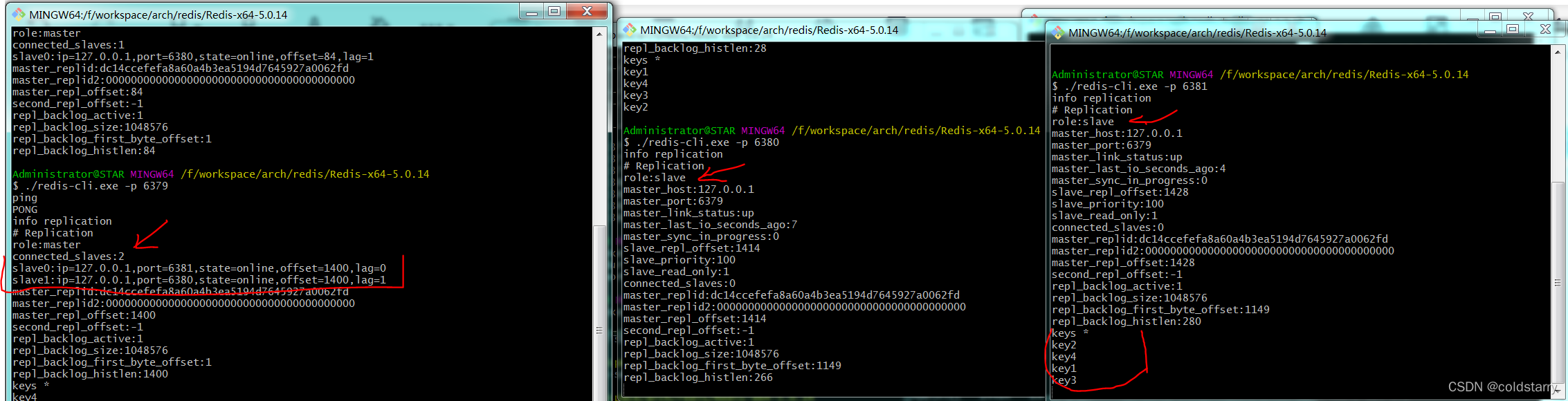Click the left terminal's title bar text
The width and height of the screenshot is (1568, 401).
click(x=158, y=15)
